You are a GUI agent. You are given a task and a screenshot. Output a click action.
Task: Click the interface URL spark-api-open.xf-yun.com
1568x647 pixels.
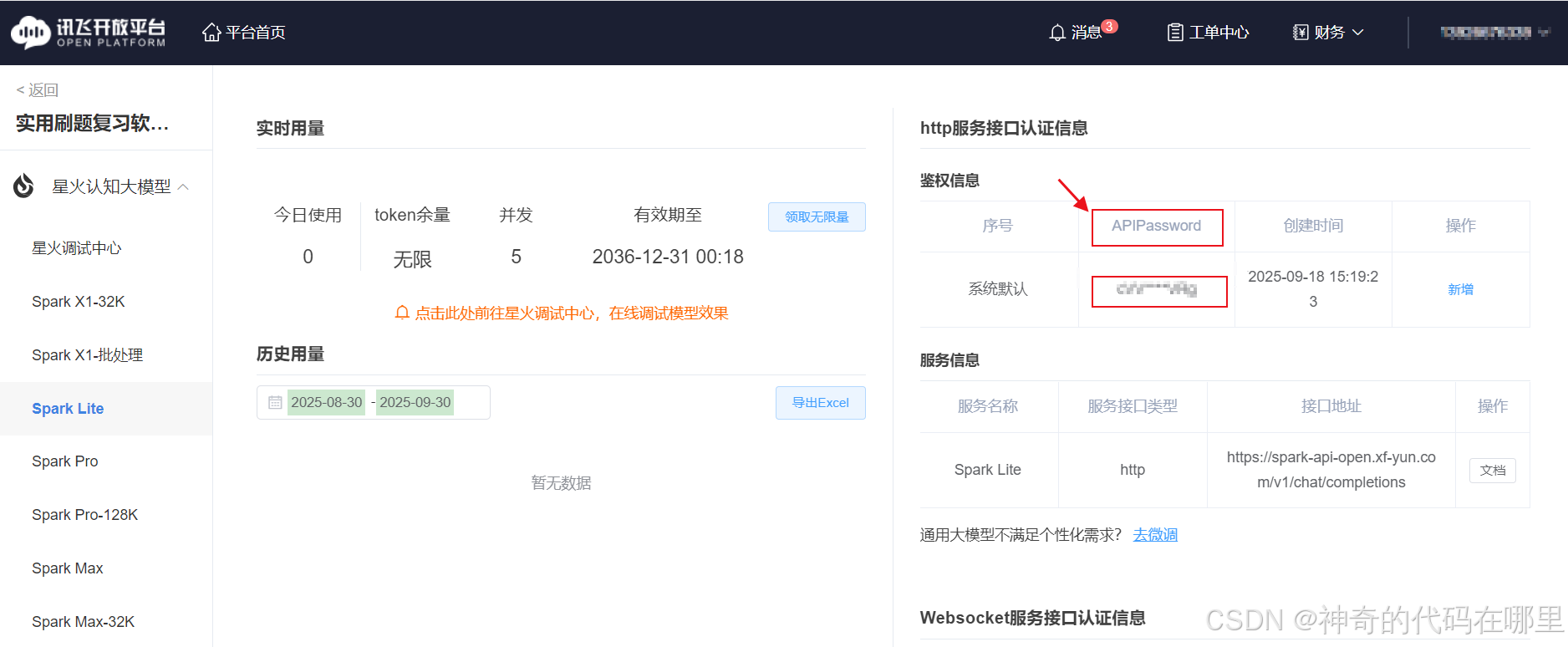pos(1331,470)
